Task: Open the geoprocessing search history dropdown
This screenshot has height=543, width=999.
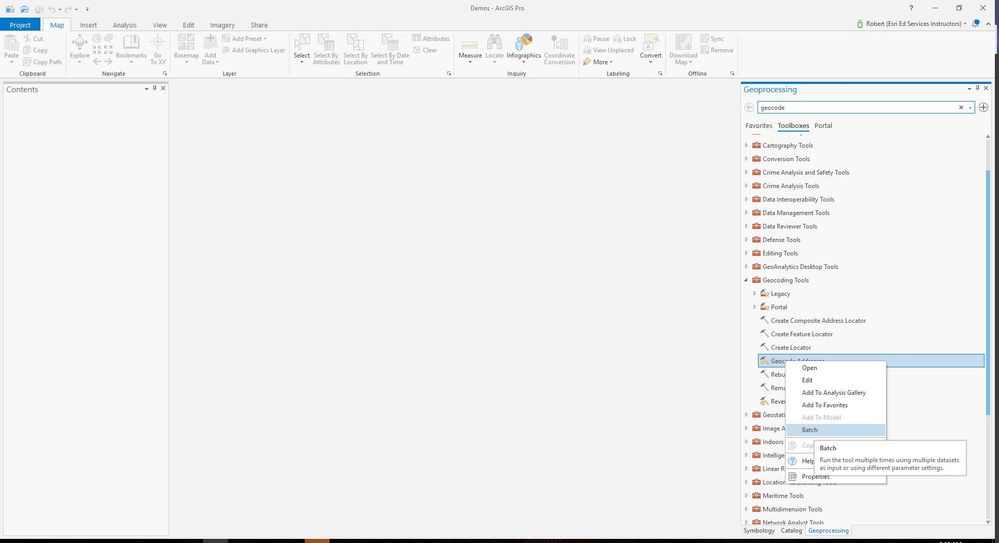Action: point(970,108)
